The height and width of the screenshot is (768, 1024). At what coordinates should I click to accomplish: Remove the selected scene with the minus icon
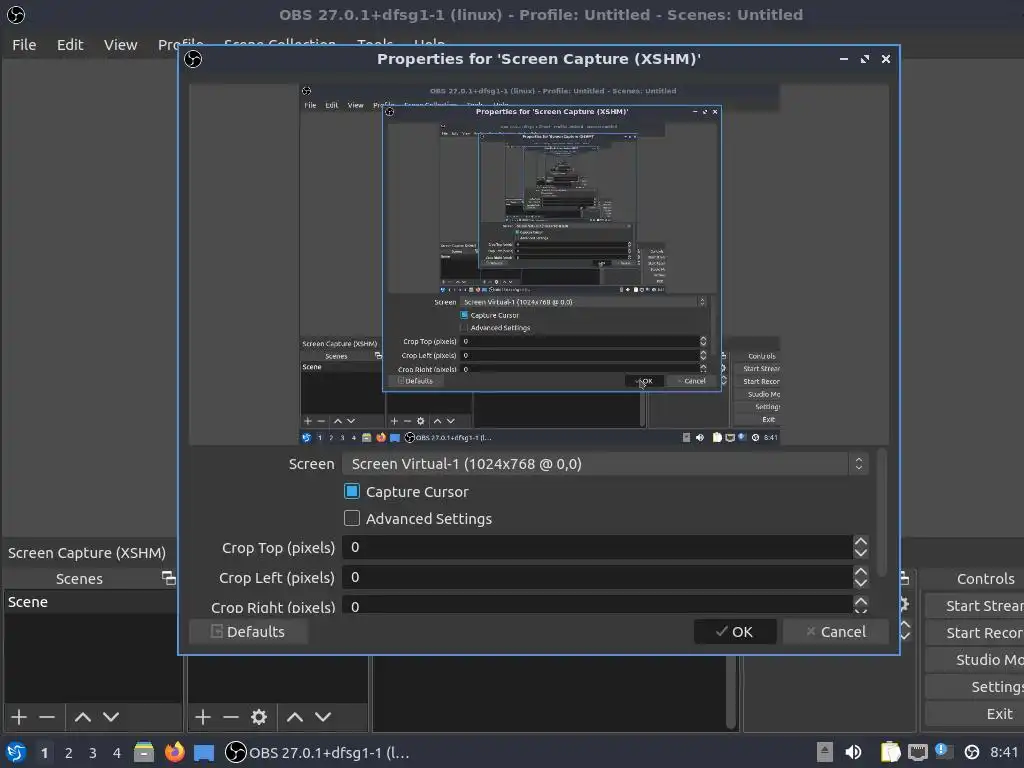[47, 717]
